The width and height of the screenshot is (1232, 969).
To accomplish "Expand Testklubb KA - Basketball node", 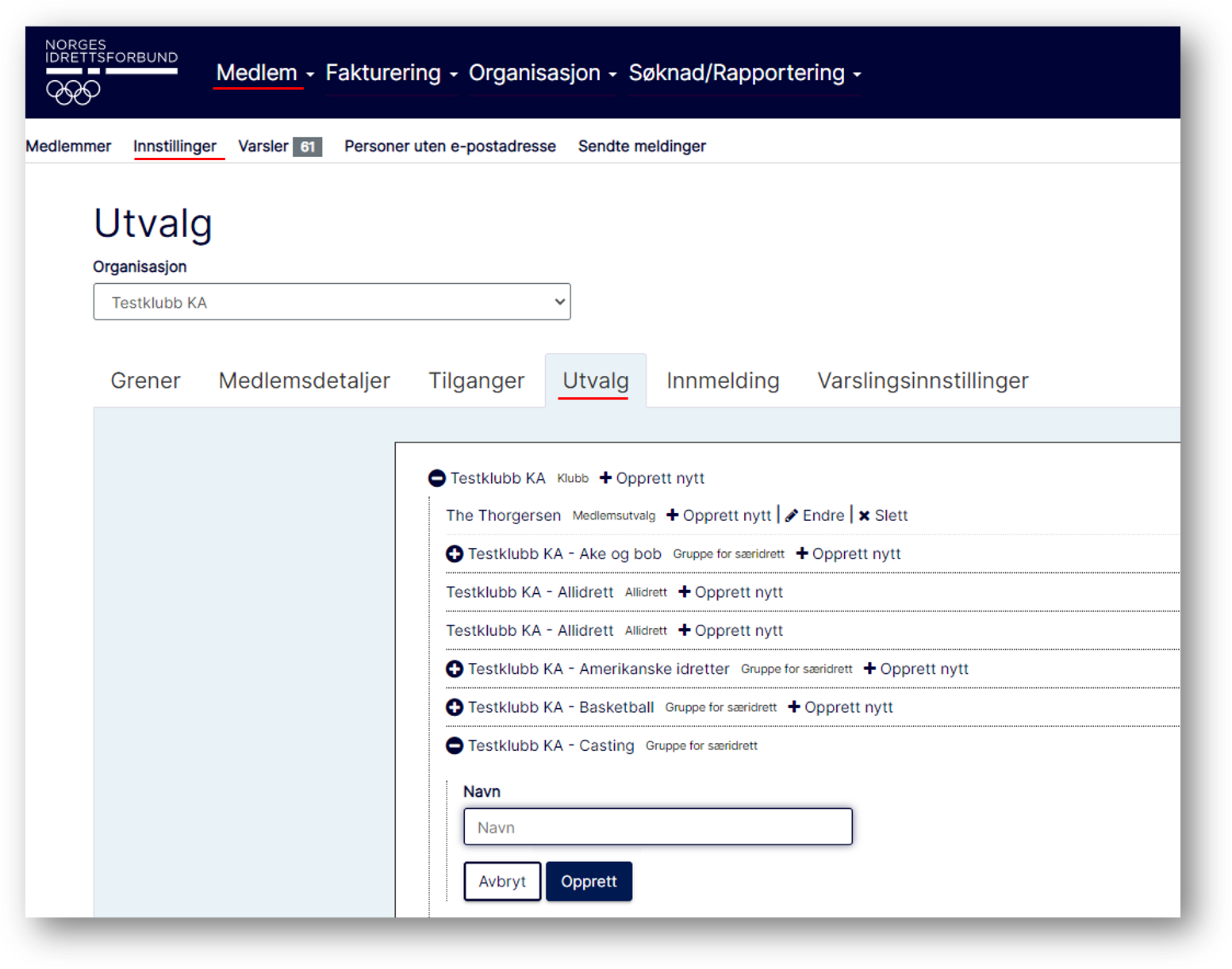I will tap(455, 707).
